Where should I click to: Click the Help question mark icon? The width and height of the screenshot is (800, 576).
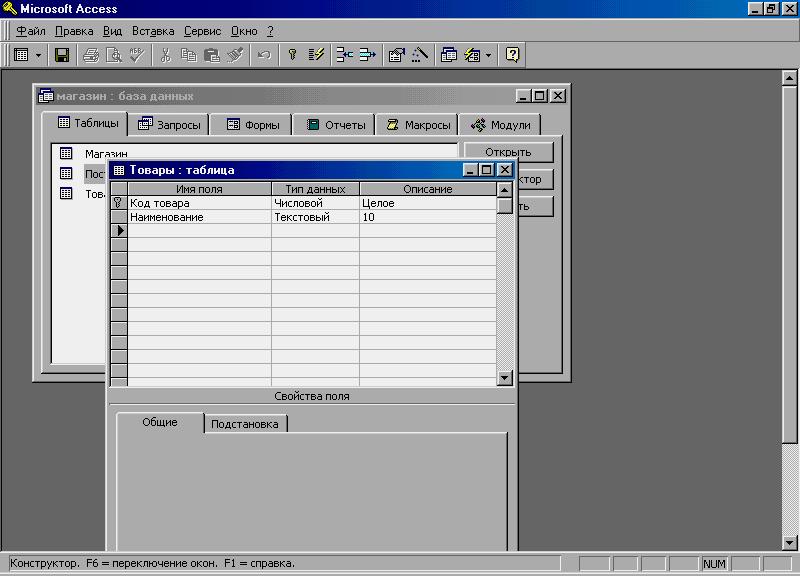point(512,55)
